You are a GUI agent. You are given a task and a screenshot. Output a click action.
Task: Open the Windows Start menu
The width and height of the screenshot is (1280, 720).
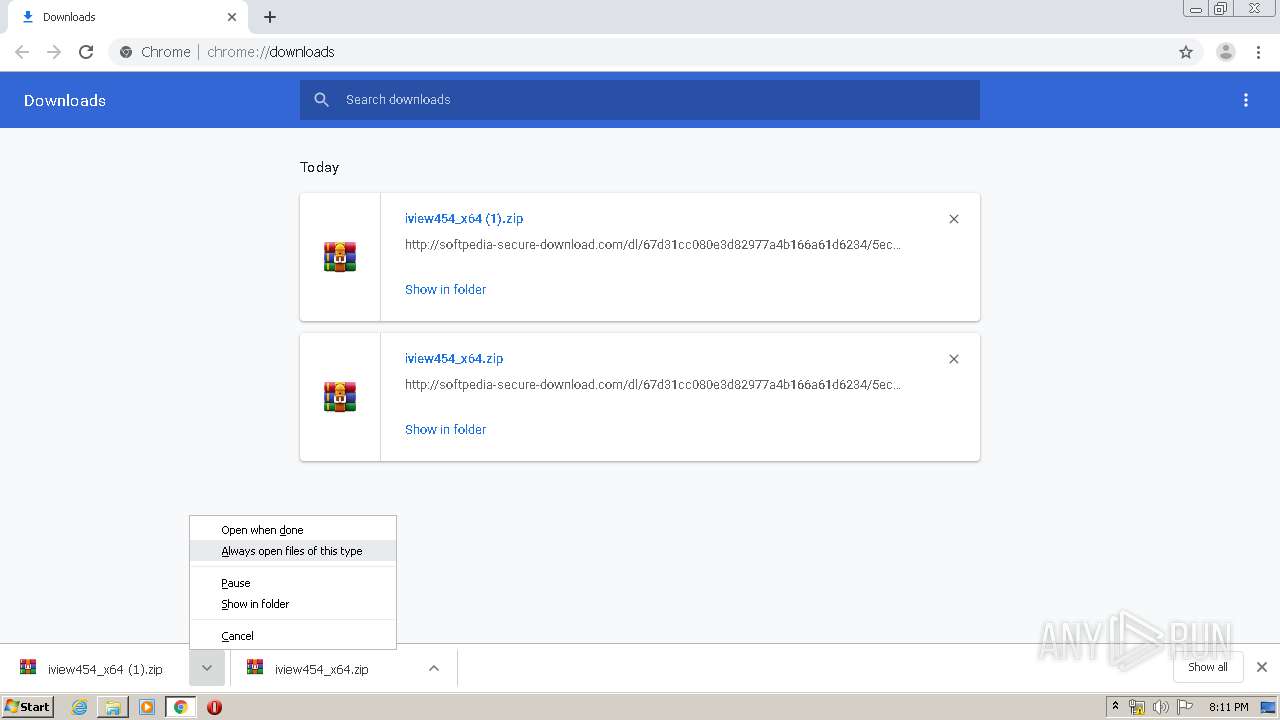27,707
